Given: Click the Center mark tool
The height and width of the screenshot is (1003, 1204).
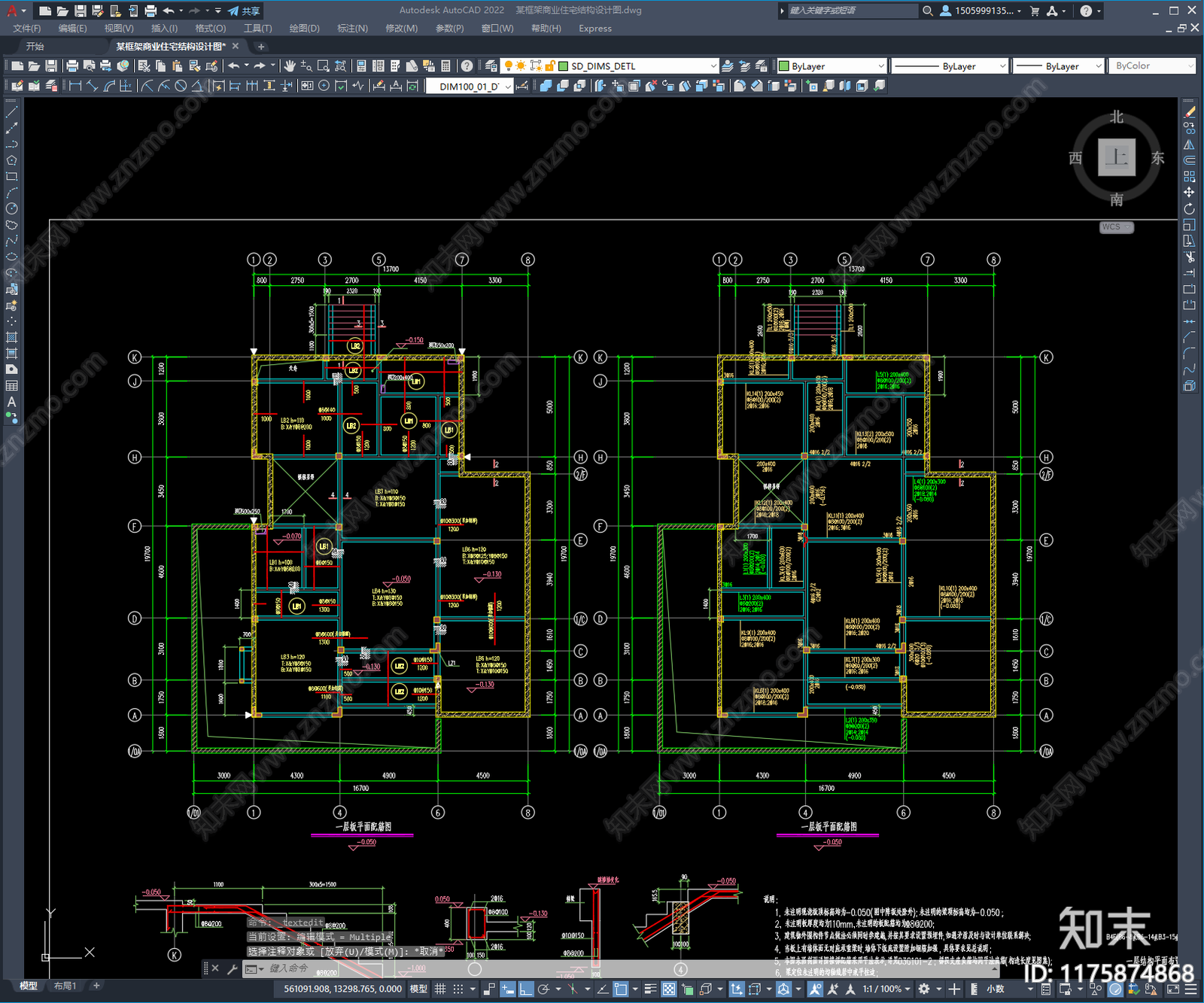Looking at the screenshot, I should coord(324,86).
